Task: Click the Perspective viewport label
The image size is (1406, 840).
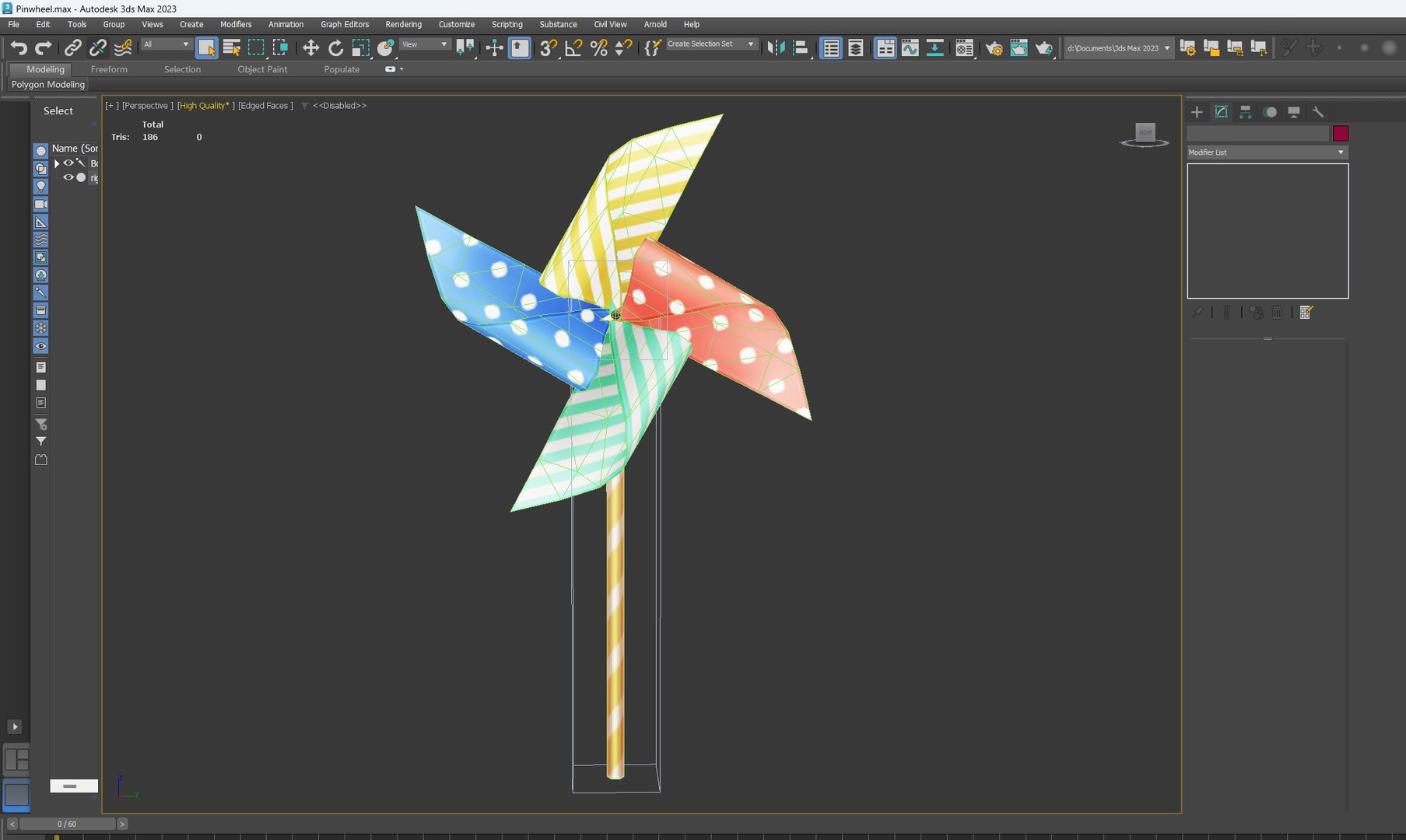Action: pyautogui.click(x=147, y=106)
